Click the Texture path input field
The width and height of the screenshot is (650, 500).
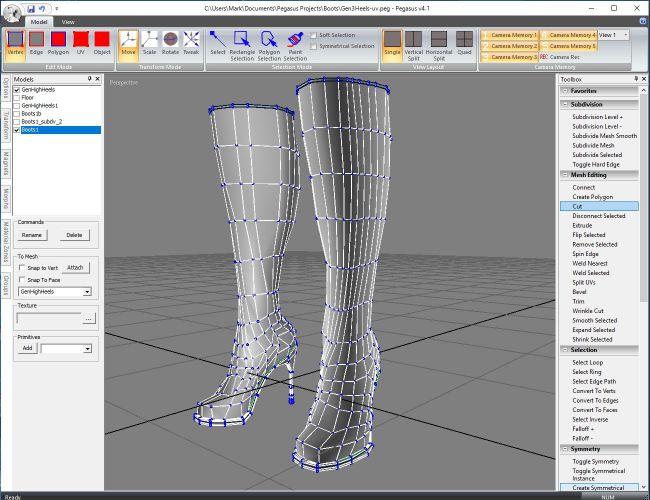pos(50,318)
